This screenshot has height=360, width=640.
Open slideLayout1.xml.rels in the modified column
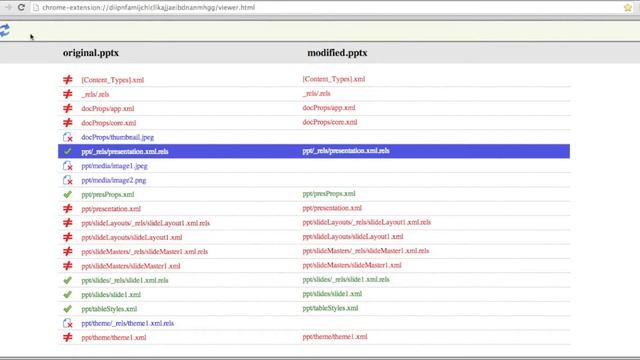pyautogui.click(x=367, y=222)
